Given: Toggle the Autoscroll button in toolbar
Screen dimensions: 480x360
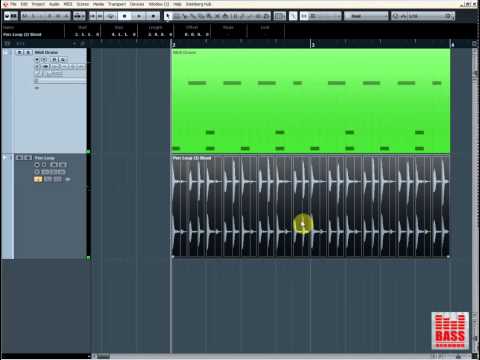Looking at the screenshot, I should (x=293, y=16).
